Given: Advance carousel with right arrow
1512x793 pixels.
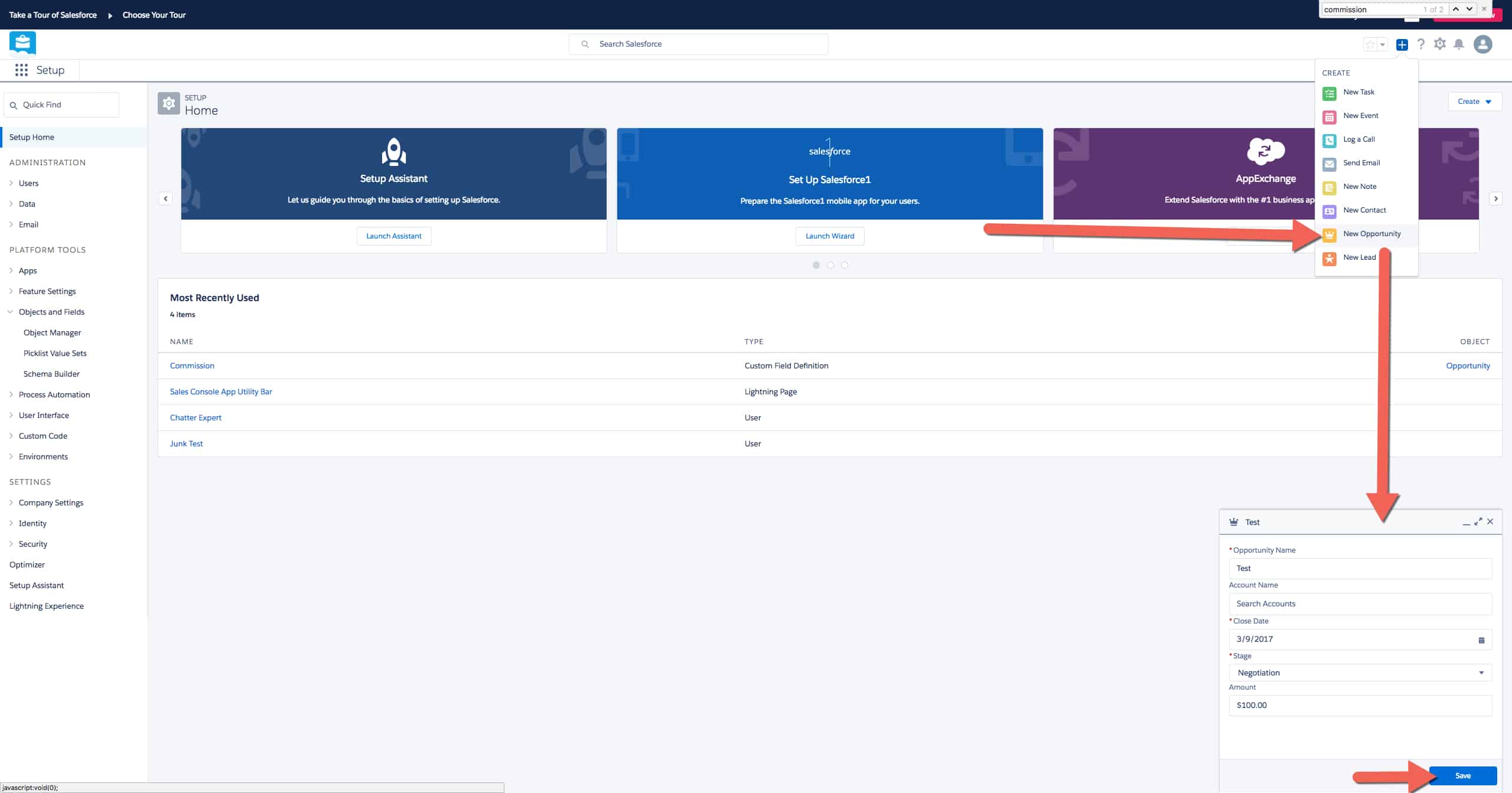Looking at the screenshot, I should click(x=1495, y=198).
